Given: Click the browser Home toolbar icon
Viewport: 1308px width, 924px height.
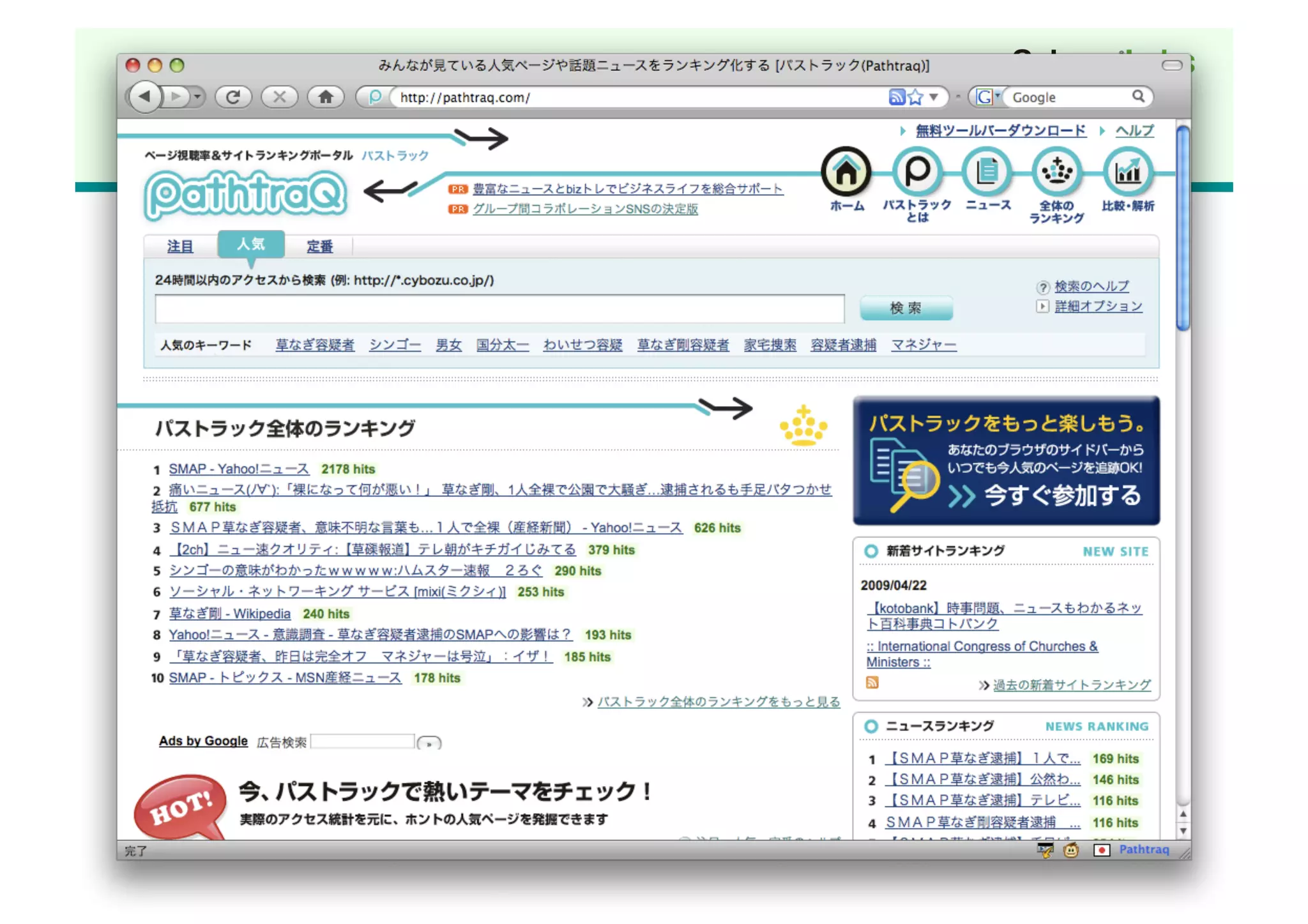Looking at the screenshot, I should coord(326,97).
